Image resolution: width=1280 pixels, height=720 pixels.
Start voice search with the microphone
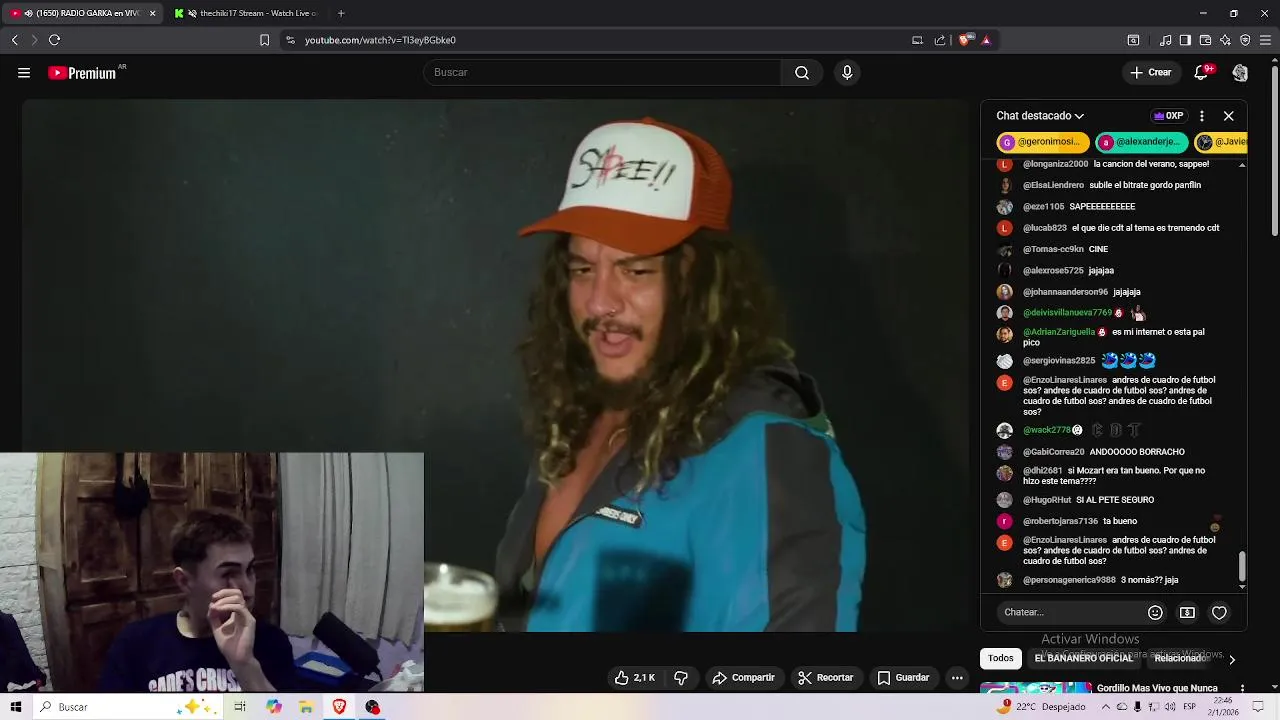click(847, 73)
